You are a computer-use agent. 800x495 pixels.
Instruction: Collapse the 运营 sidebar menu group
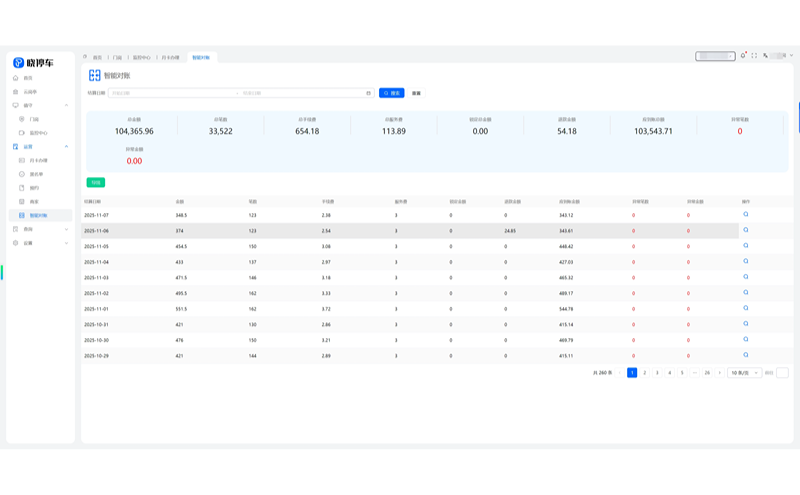66,146
